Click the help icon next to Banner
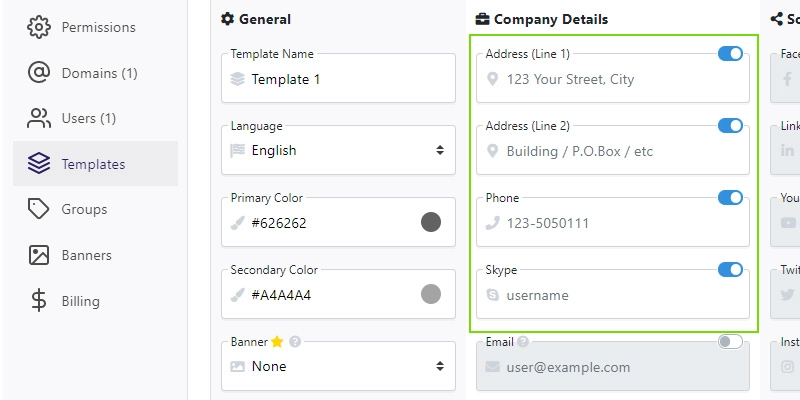The height and width of the screenshot is (400, 800). click(294, 342)
